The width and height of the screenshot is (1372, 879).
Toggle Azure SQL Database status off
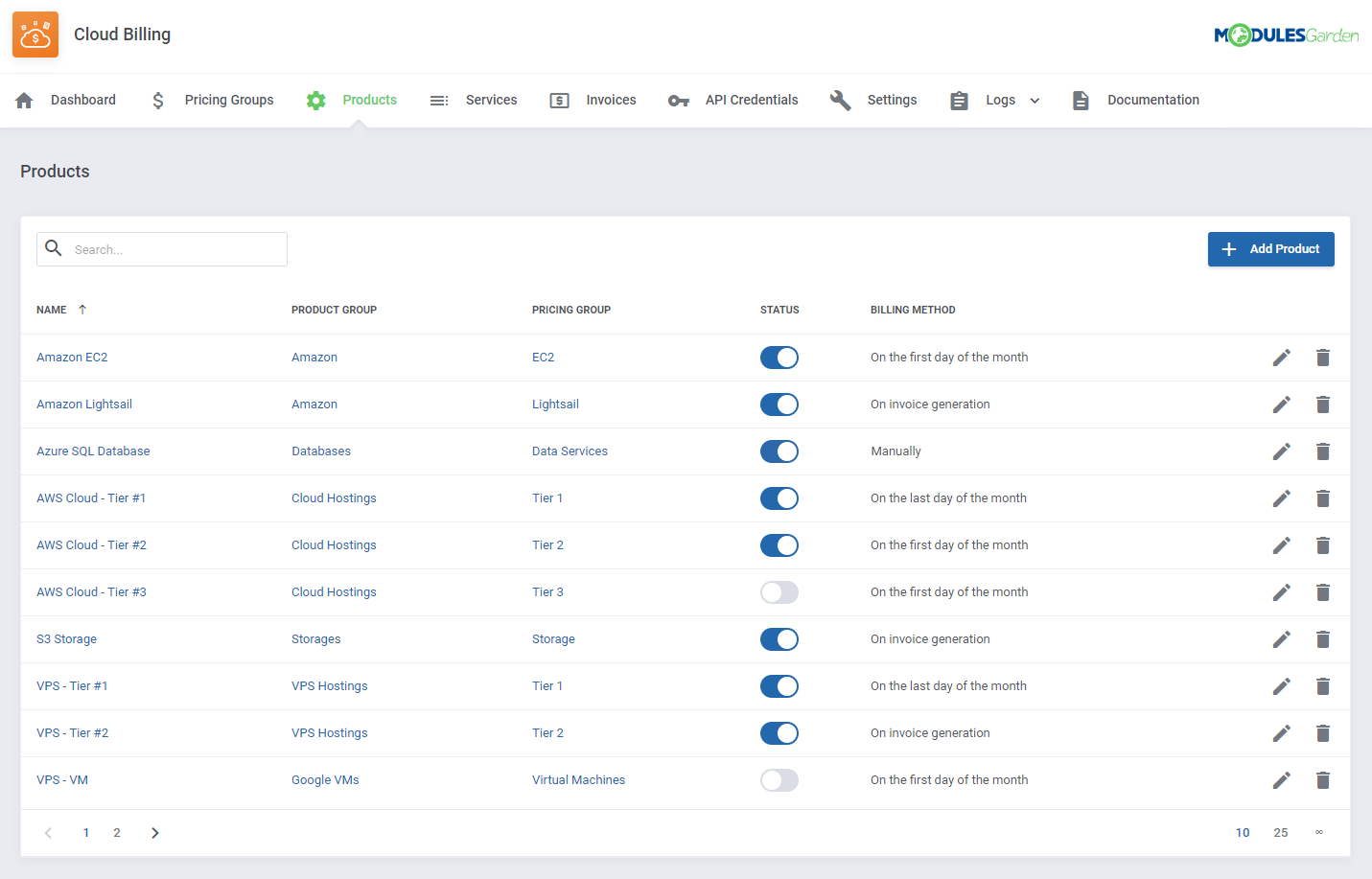779,451
